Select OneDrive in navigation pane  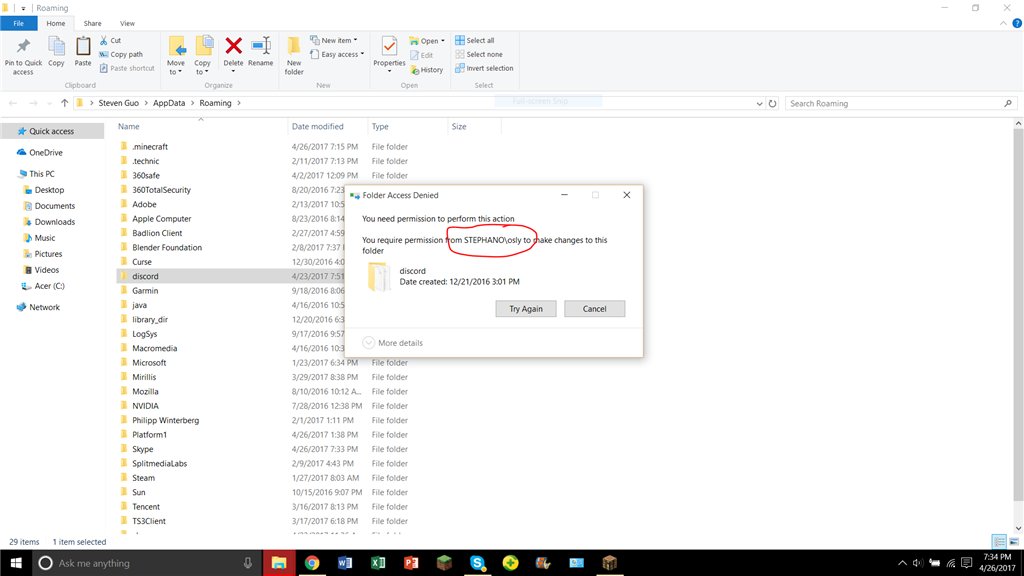tap(46, 152)
